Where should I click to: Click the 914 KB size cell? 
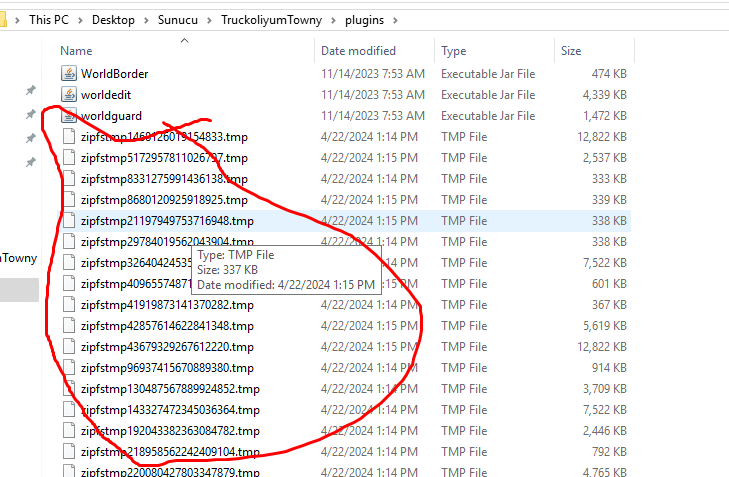click(609, 367)
